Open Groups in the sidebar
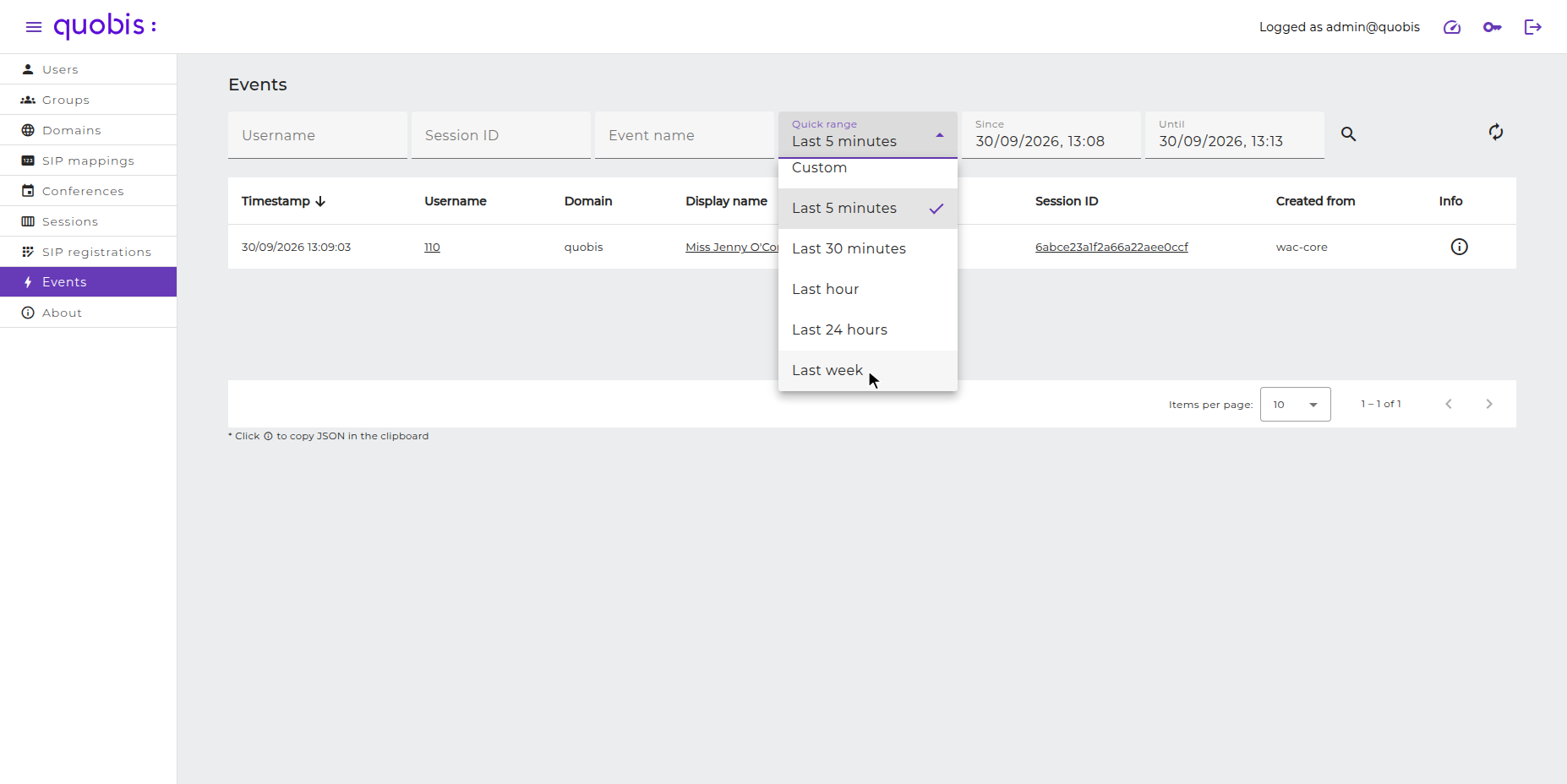Screen dimensions: 1567x784 [x=88, y=100]
